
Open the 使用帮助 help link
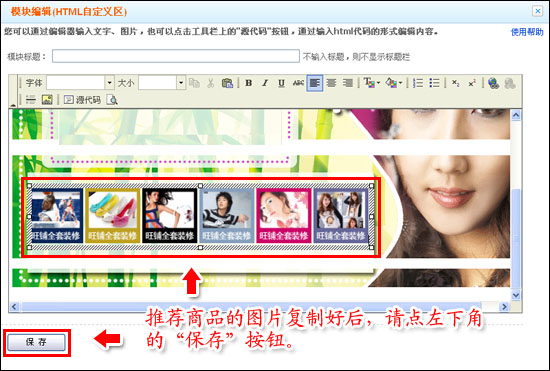pyautogui.click(x=527, y=32)
